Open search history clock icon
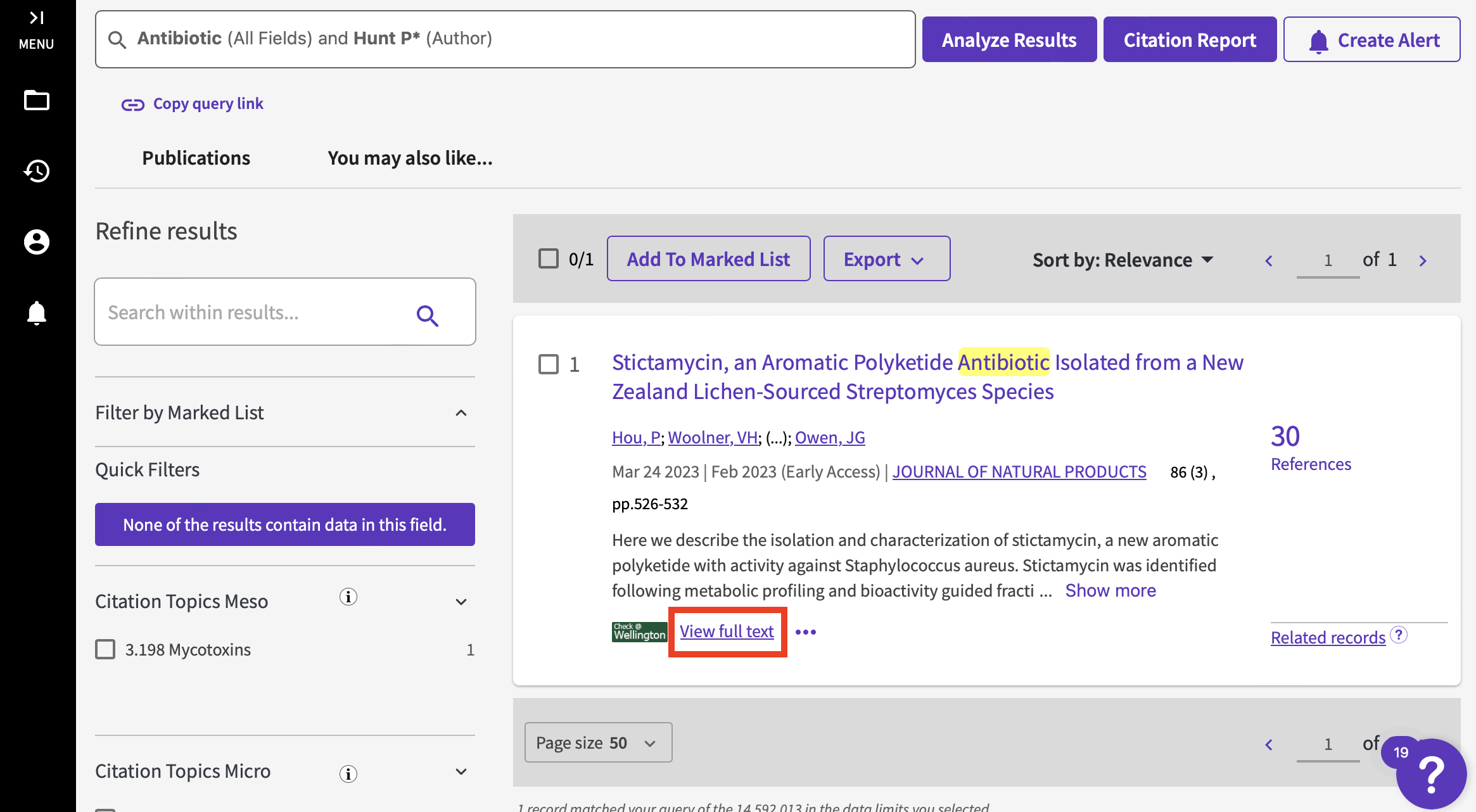Image resolution: width=1476 pixels, height=812 pixels. click(37, 170)
